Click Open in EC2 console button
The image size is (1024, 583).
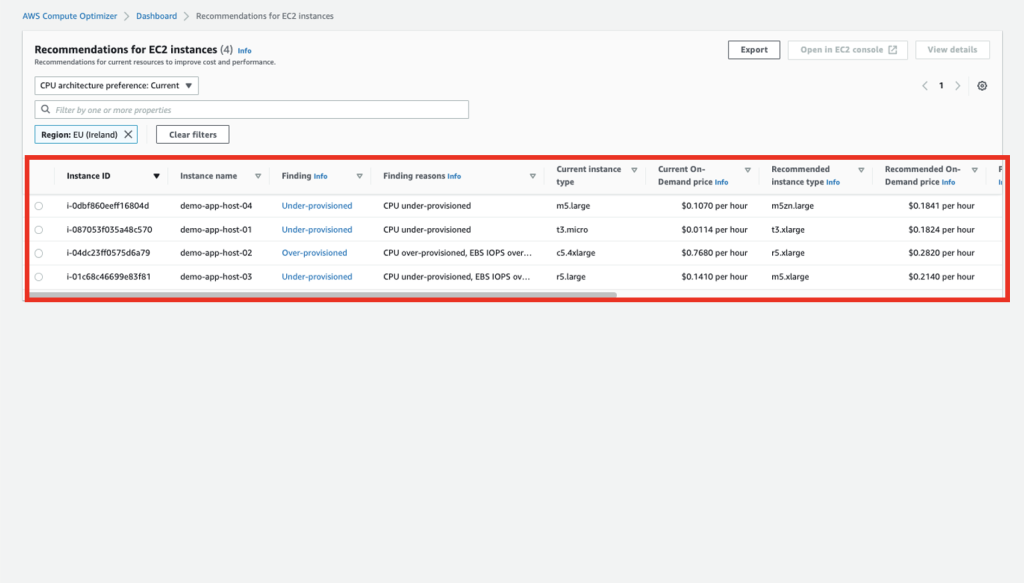coord(848,50)
